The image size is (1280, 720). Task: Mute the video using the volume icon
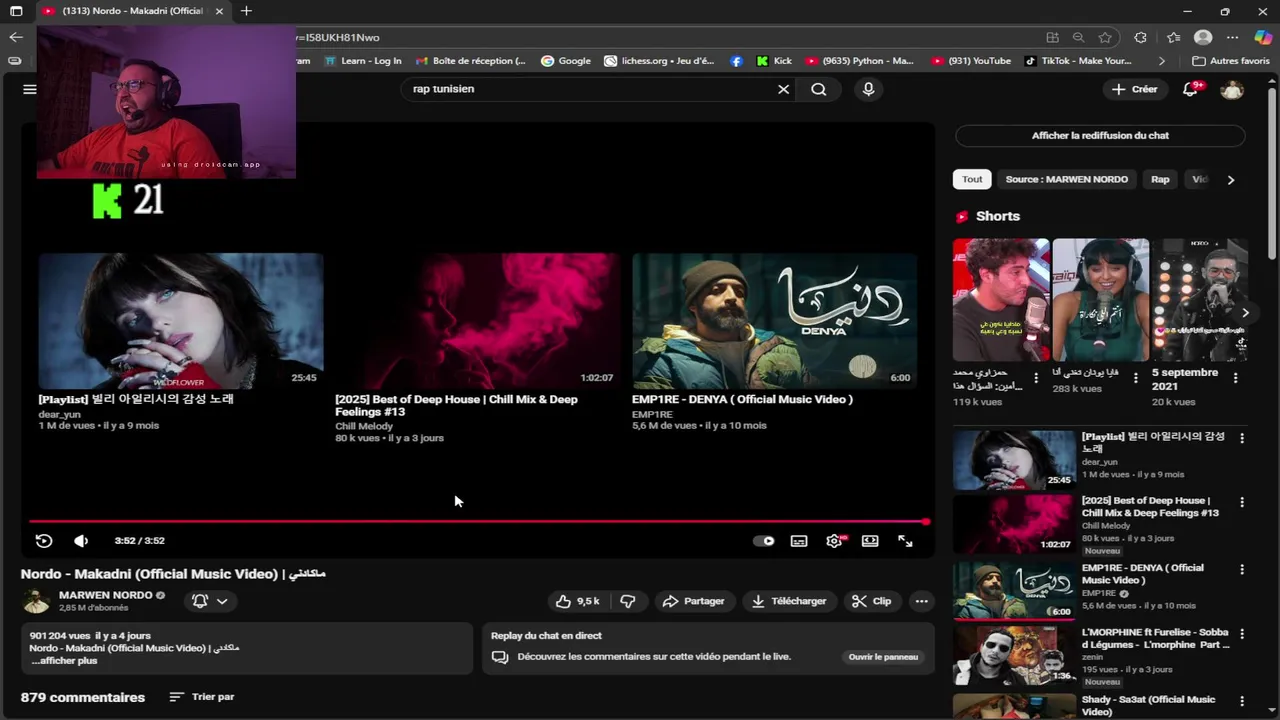tap(81, 541)
